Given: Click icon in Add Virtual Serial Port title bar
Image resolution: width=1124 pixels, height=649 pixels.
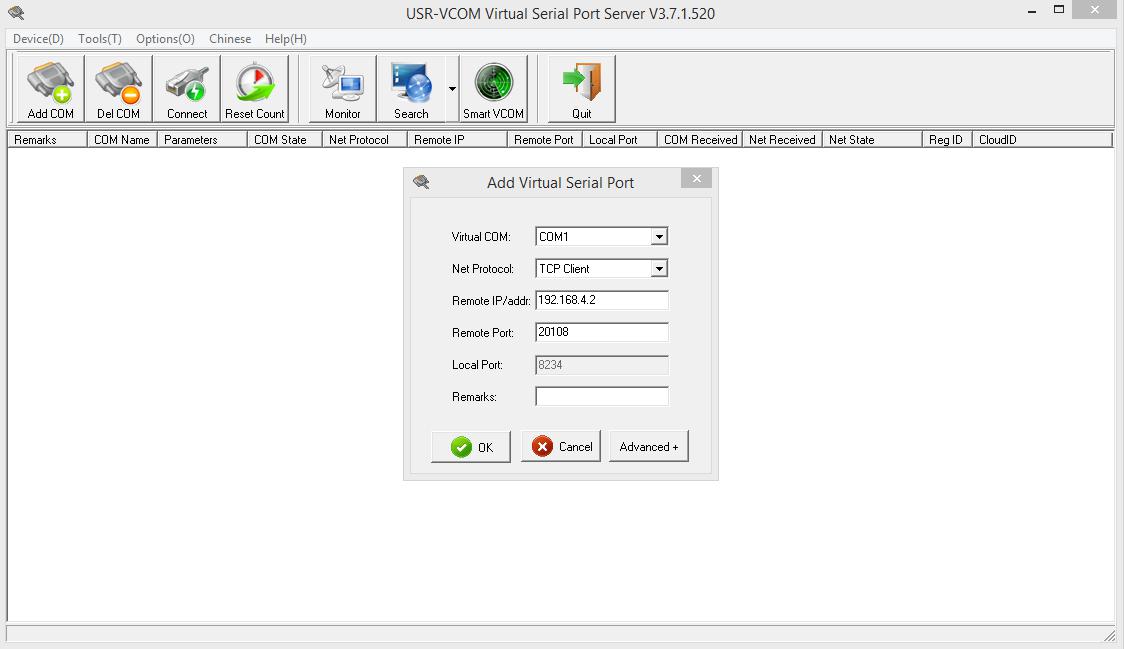Looking at the screenshot, I should coord(422,182).
